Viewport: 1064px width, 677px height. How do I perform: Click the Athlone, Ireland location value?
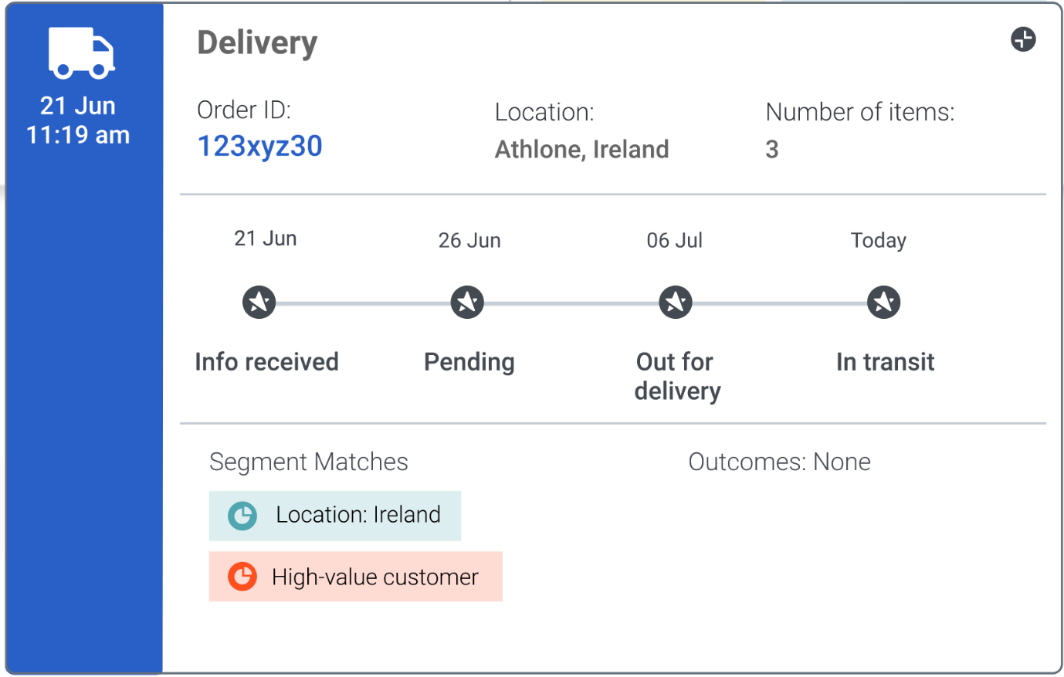coord(582,149)
